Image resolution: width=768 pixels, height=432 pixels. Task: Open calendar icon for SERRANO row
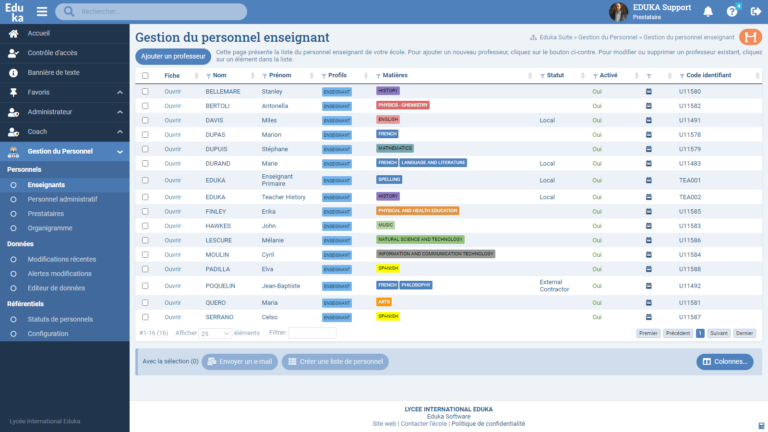click(x=648, y=317)
